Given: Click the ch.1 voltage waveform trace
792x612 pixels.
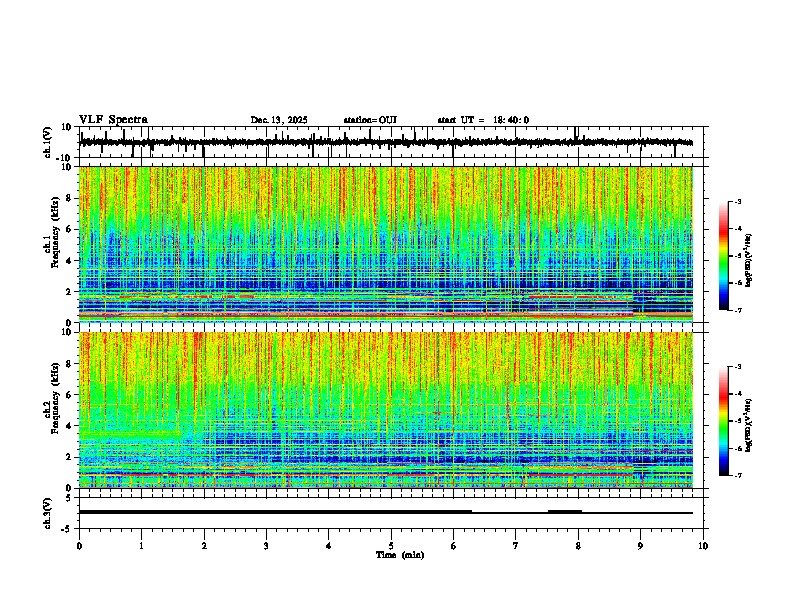Looking at the screenshot, I should (386, 142).
